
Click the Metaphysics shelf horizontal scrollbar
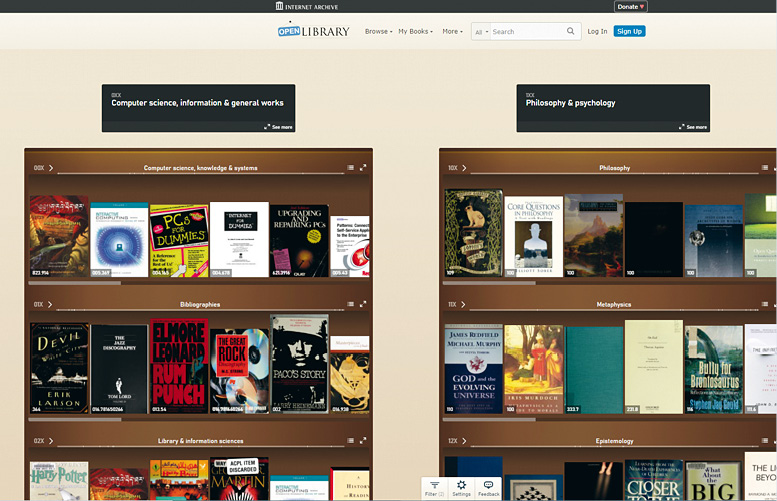489,419
